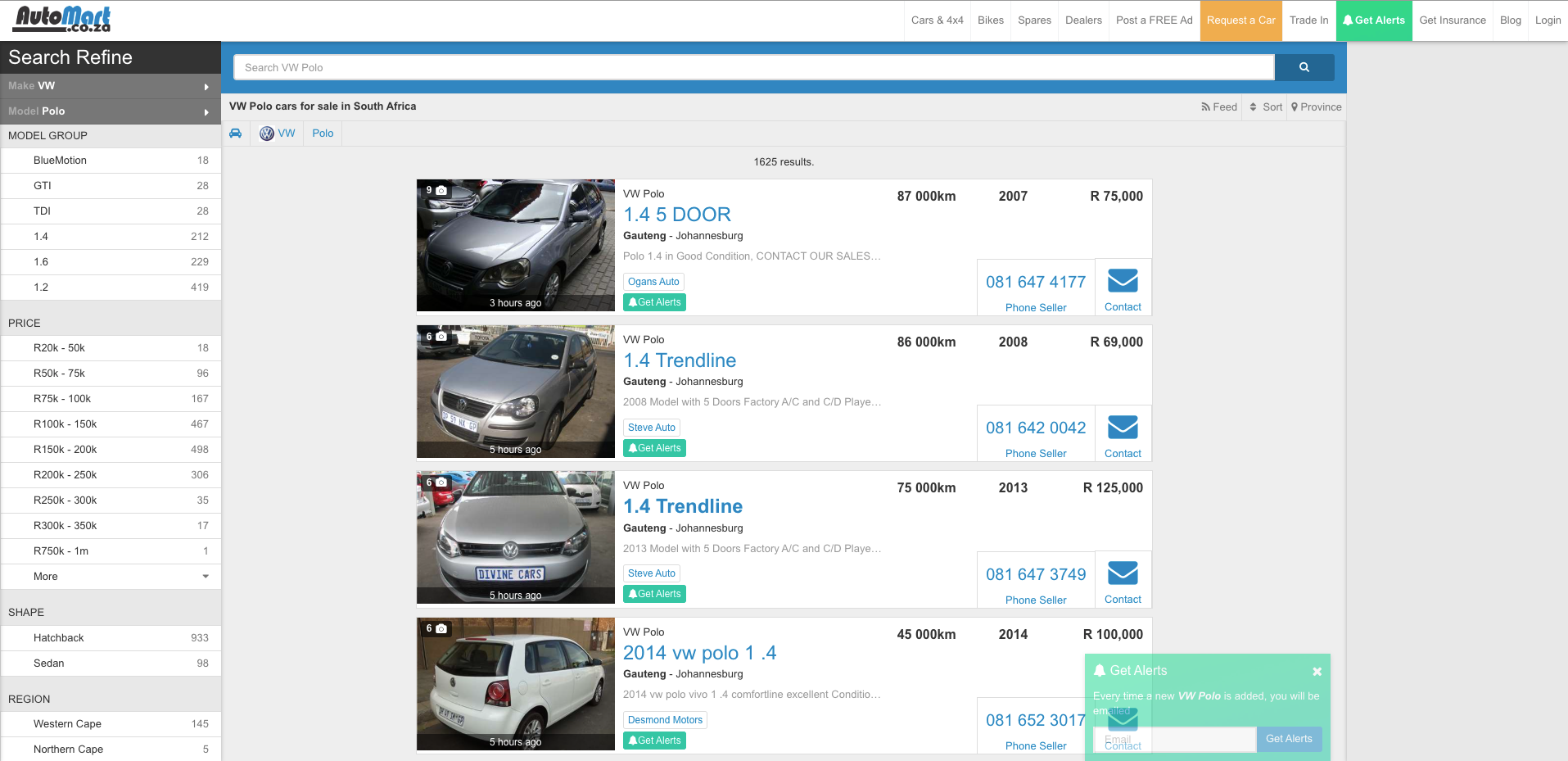
Task: Open the Province filter
Action: pos(1317,107)
